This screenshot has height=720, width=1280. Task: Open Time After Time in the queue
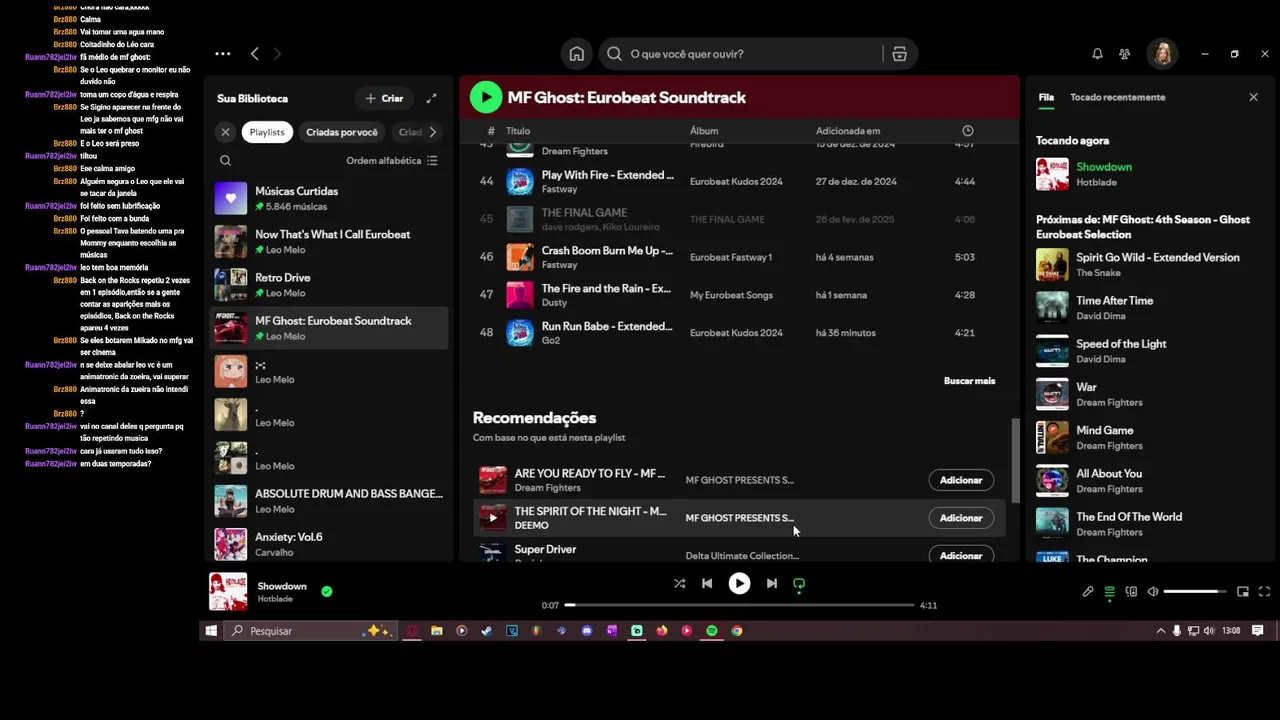point(1147,308)
